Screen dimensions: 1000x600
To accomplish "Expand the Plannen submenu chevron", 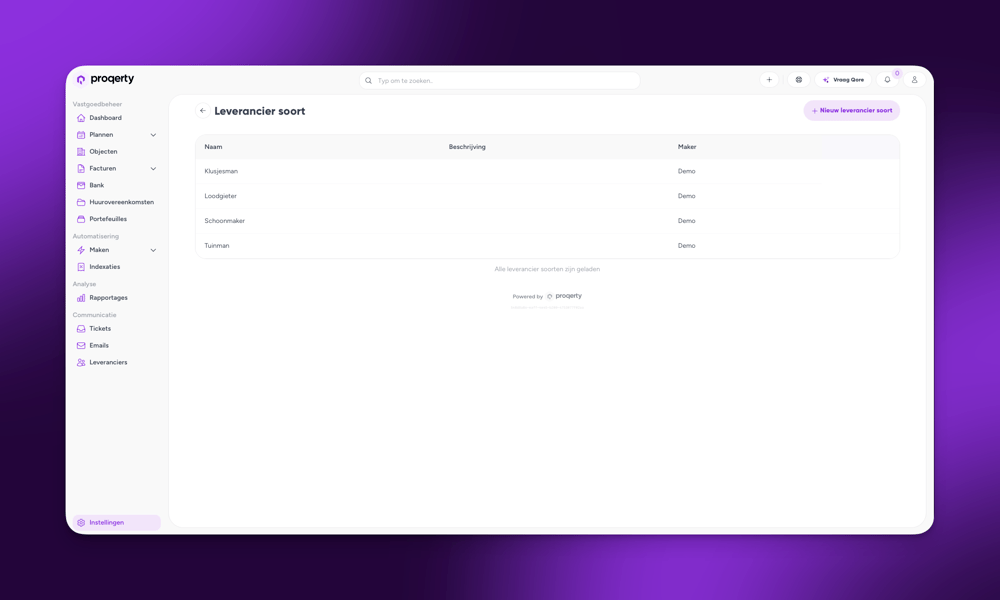I will pyautogui.click(x=153, y=135).
